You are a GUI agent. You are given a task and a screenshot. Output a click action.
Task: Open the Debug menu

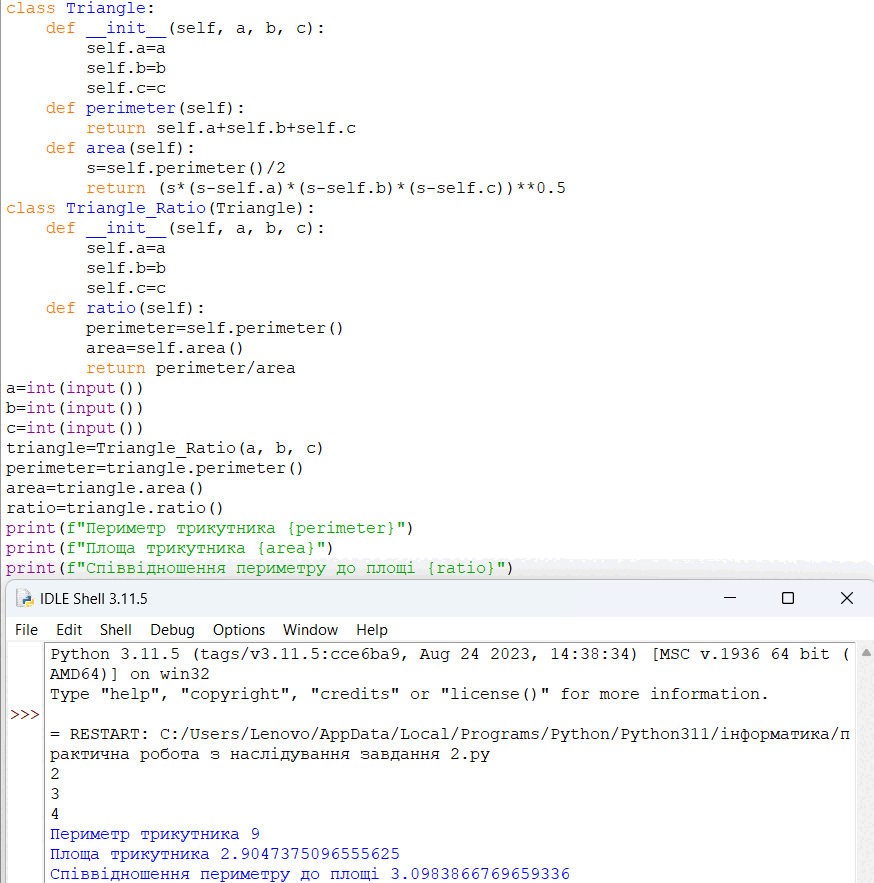(172, 630)
